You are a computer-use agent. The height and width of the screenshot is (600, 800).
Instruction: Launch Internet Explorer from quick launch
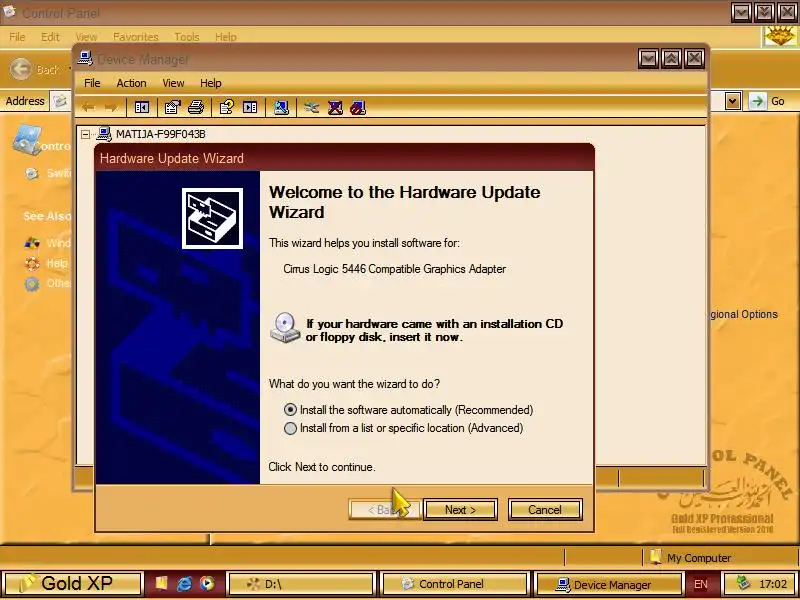click(184, 583)
